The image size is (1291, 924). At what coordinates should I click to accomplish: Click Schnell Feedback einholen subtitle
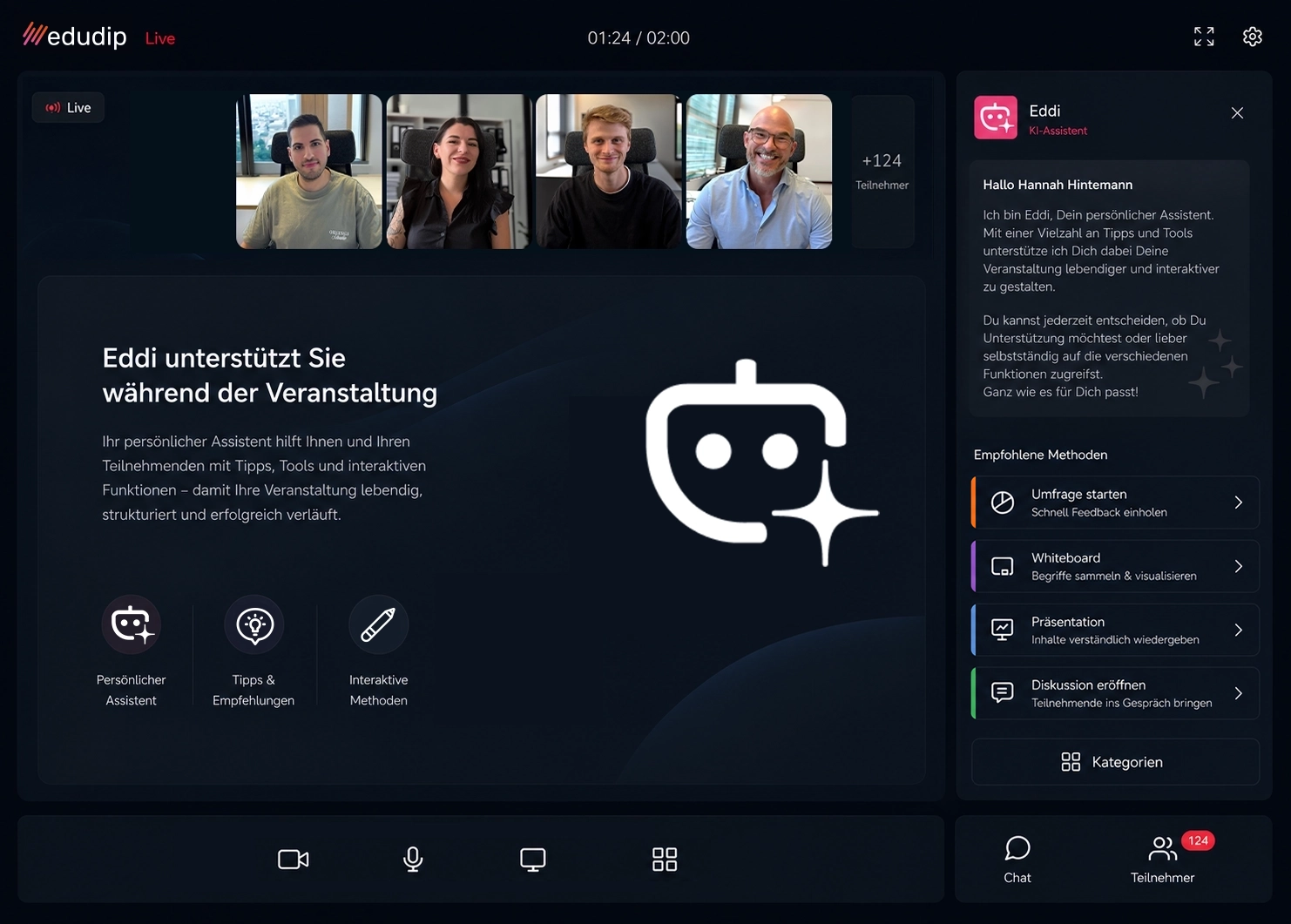(1099, 512)
